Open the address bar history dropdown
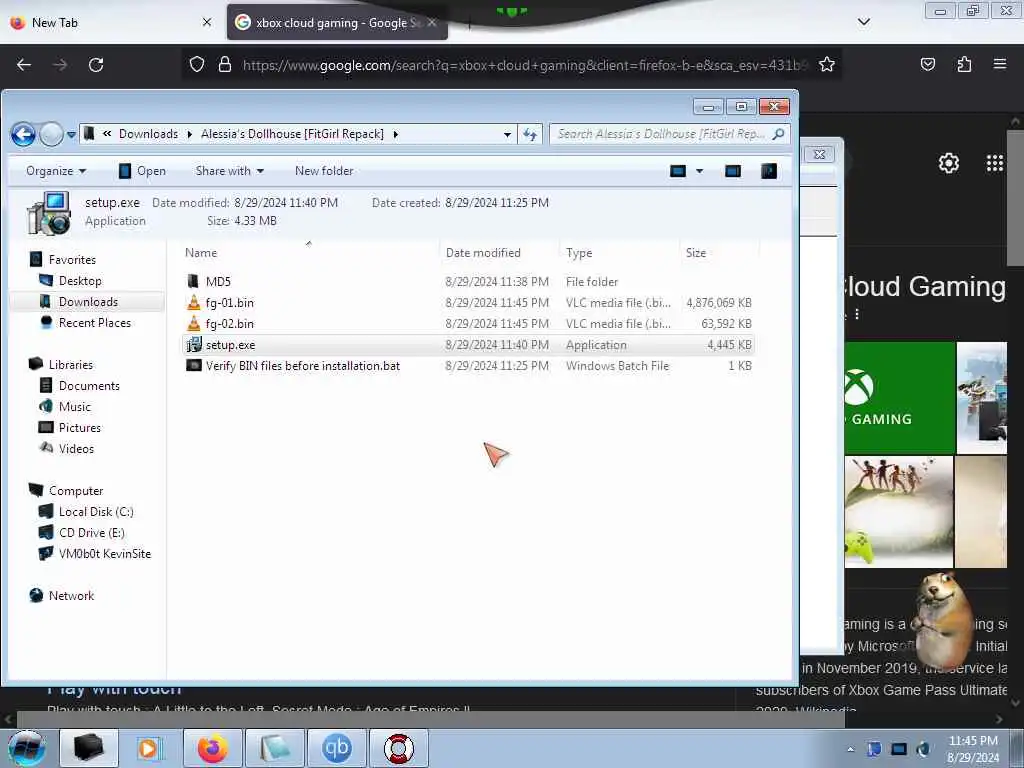This screenshot has width=1024, height=768. [x=507, y=135]
